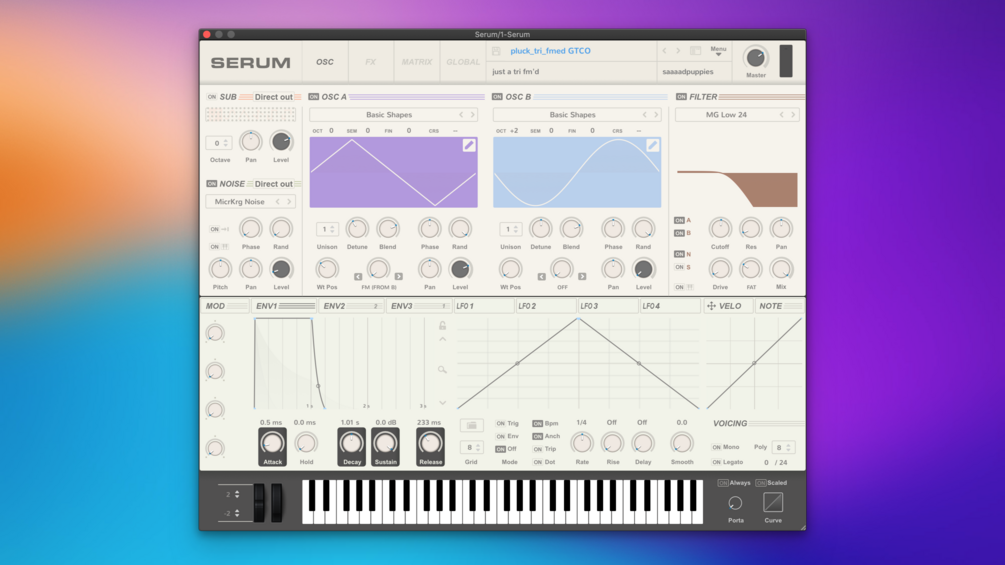
Task: Click the envelope up chevron icon
Action: click(443, 339)
